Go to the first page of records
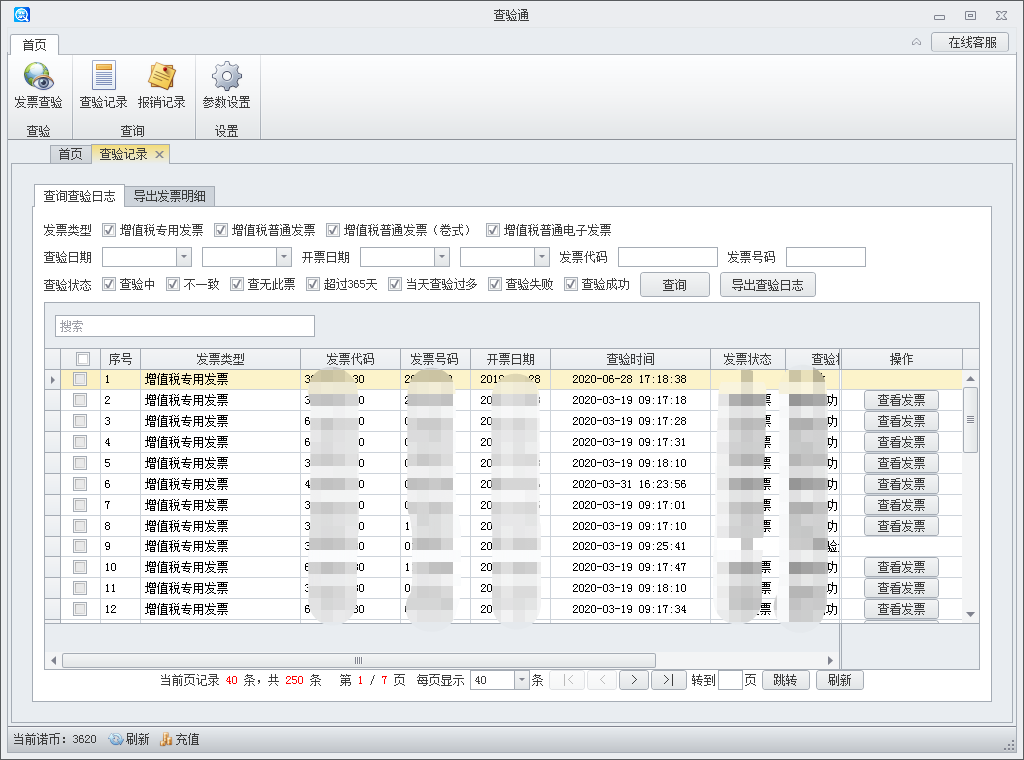Image resolution: width=1024 pixels, height=760 pixels. 568,680
